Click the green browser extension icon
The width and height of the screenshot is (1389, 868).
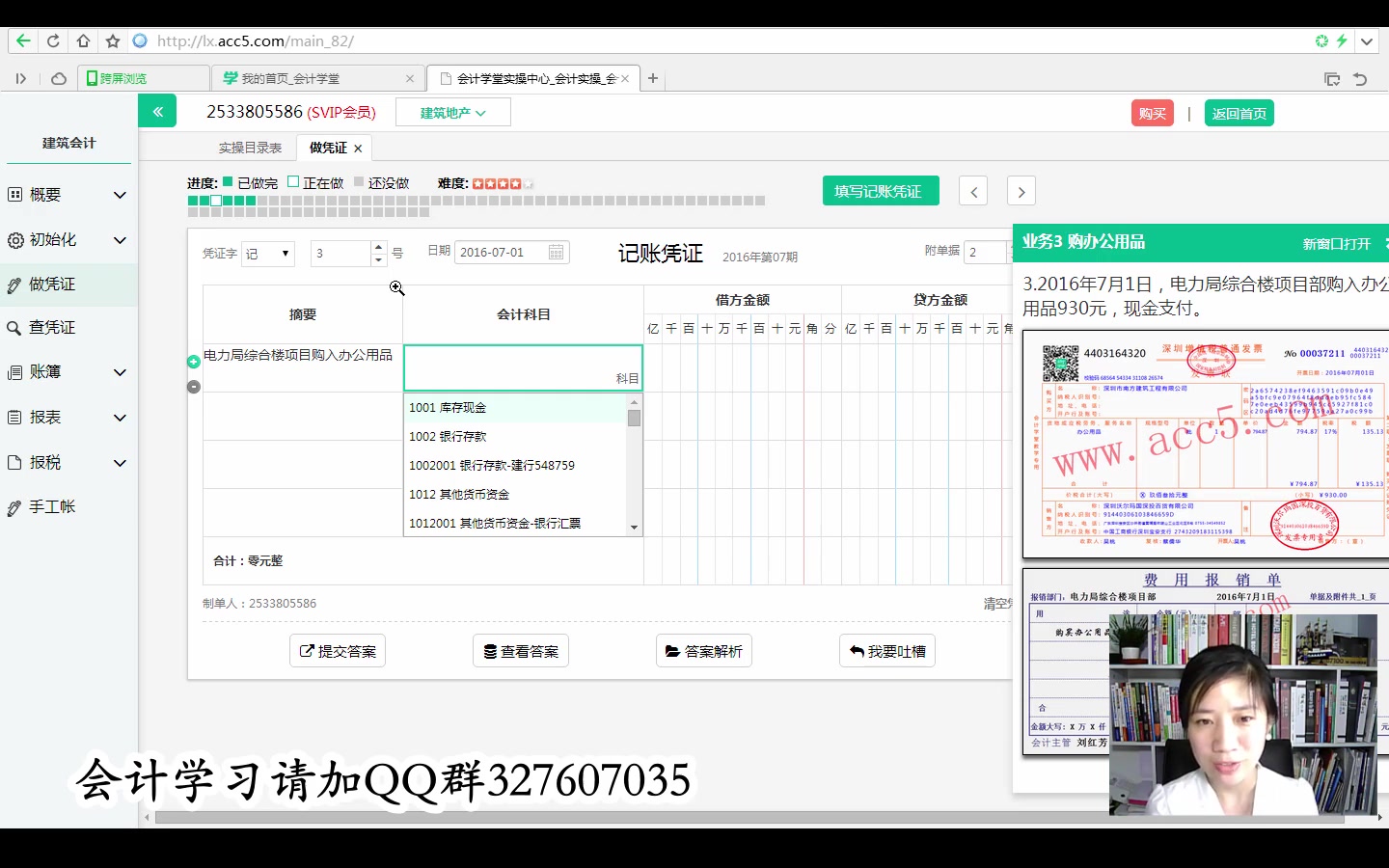[1321, 41]
